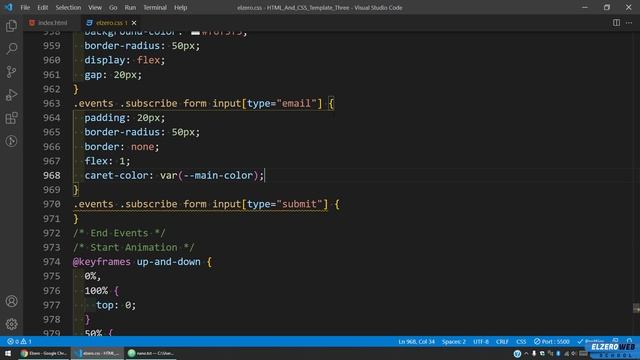Switch to the name.txt taskbar window
This screenshot has height=360, width=640.
[151, 353]
